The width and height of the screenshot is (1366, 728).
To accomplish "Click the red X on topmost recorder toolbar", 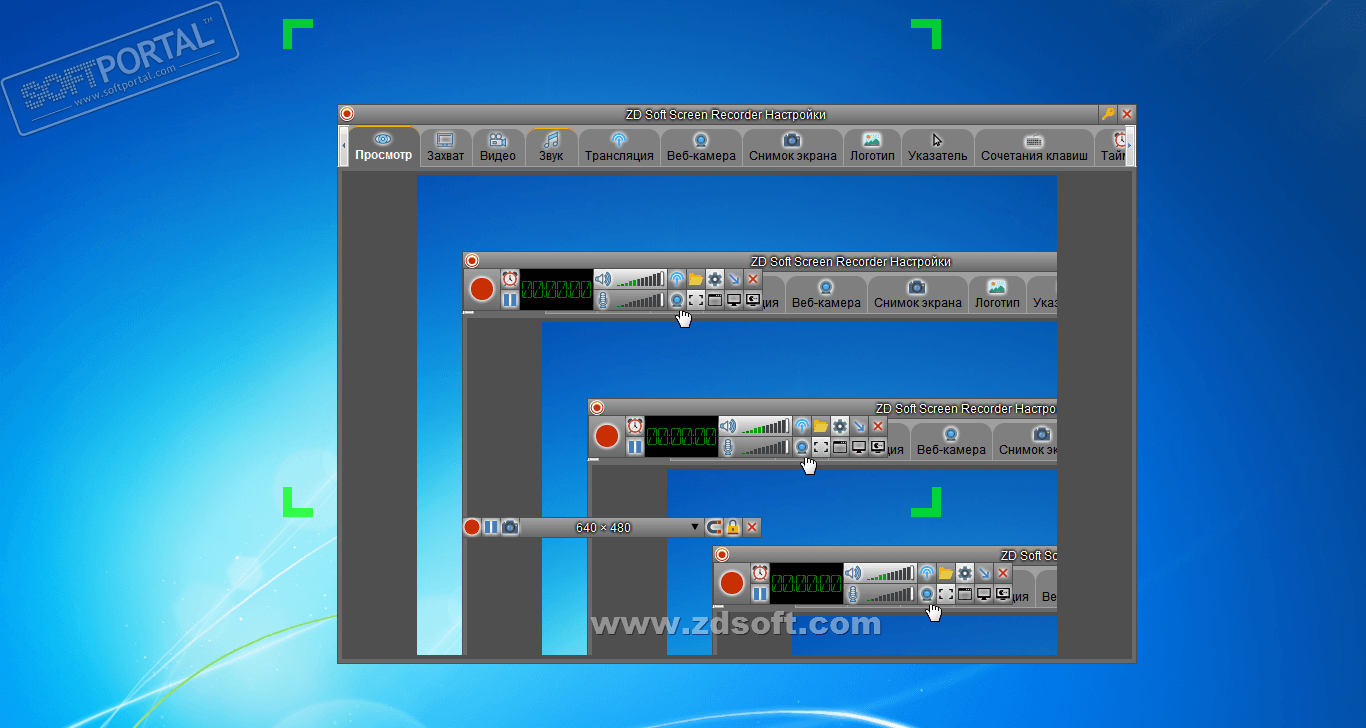I will [753, 279].
